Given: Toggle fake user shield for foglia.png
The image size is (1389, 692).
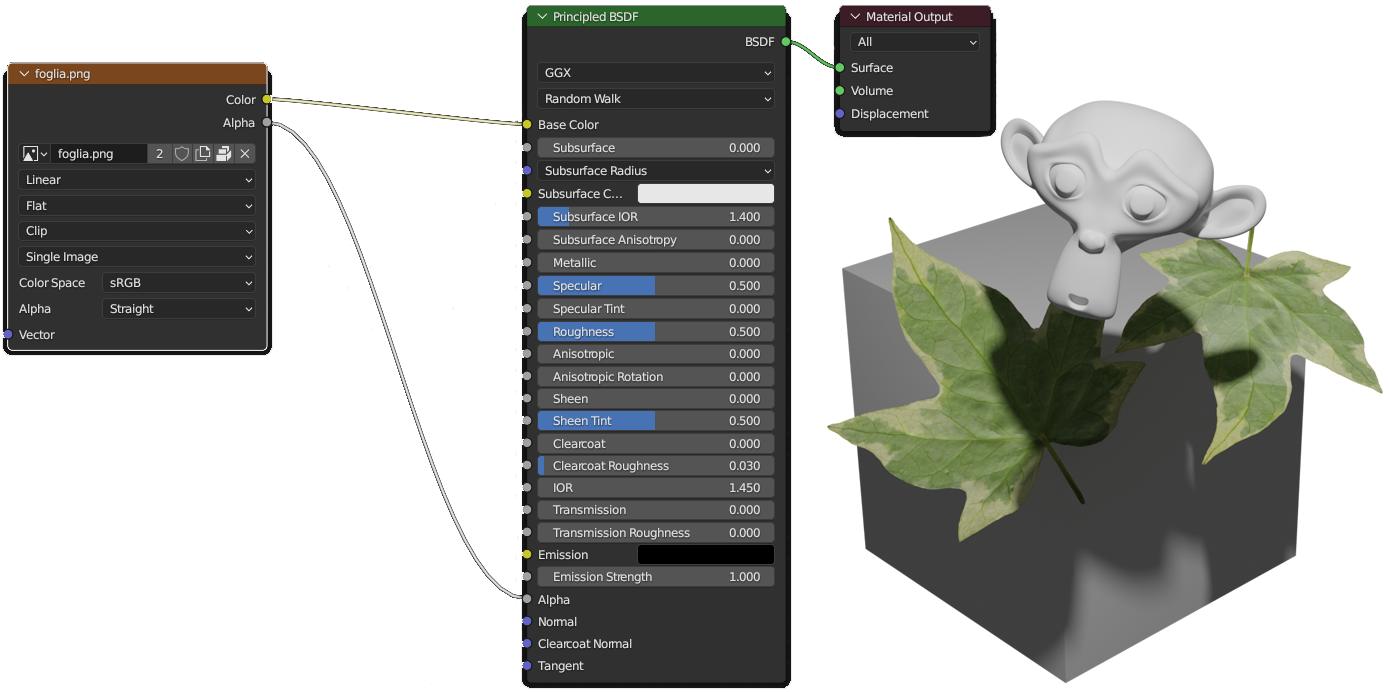Looking at the screenshot, I should click(x=182, y=154).
